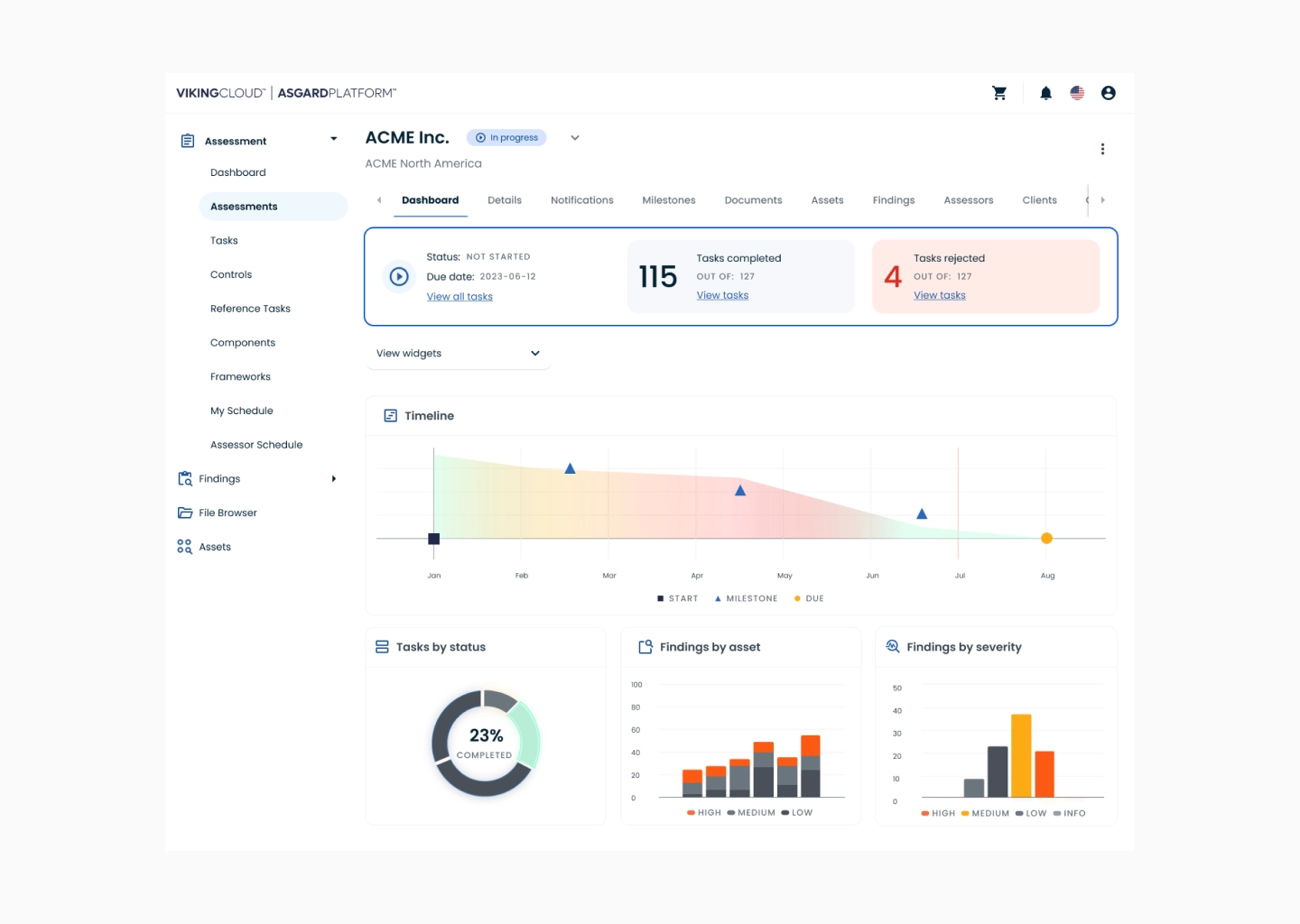Screen dimensions: 1300x924
Task: Click the 115 tasks completed number
Action: [657, 277]
